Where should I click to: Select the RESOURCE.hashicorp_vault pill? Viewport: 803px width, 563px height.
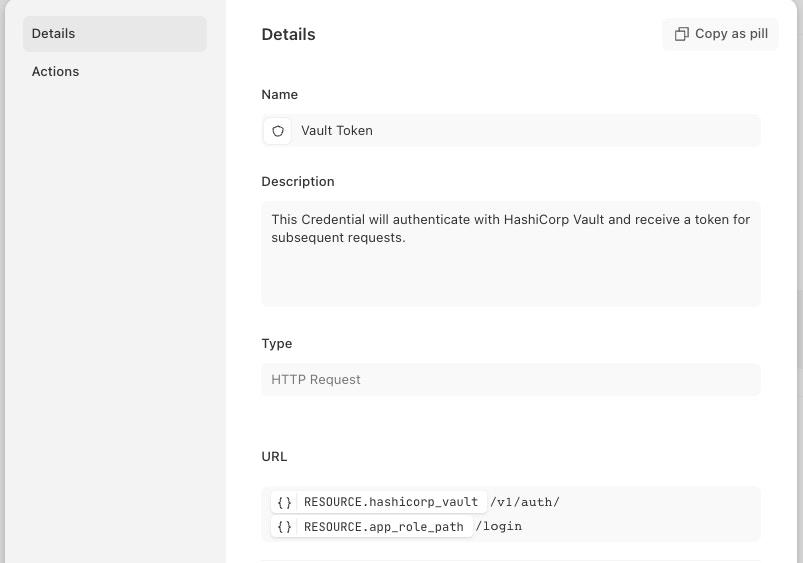pyautogui.click(x=390, y=502)
